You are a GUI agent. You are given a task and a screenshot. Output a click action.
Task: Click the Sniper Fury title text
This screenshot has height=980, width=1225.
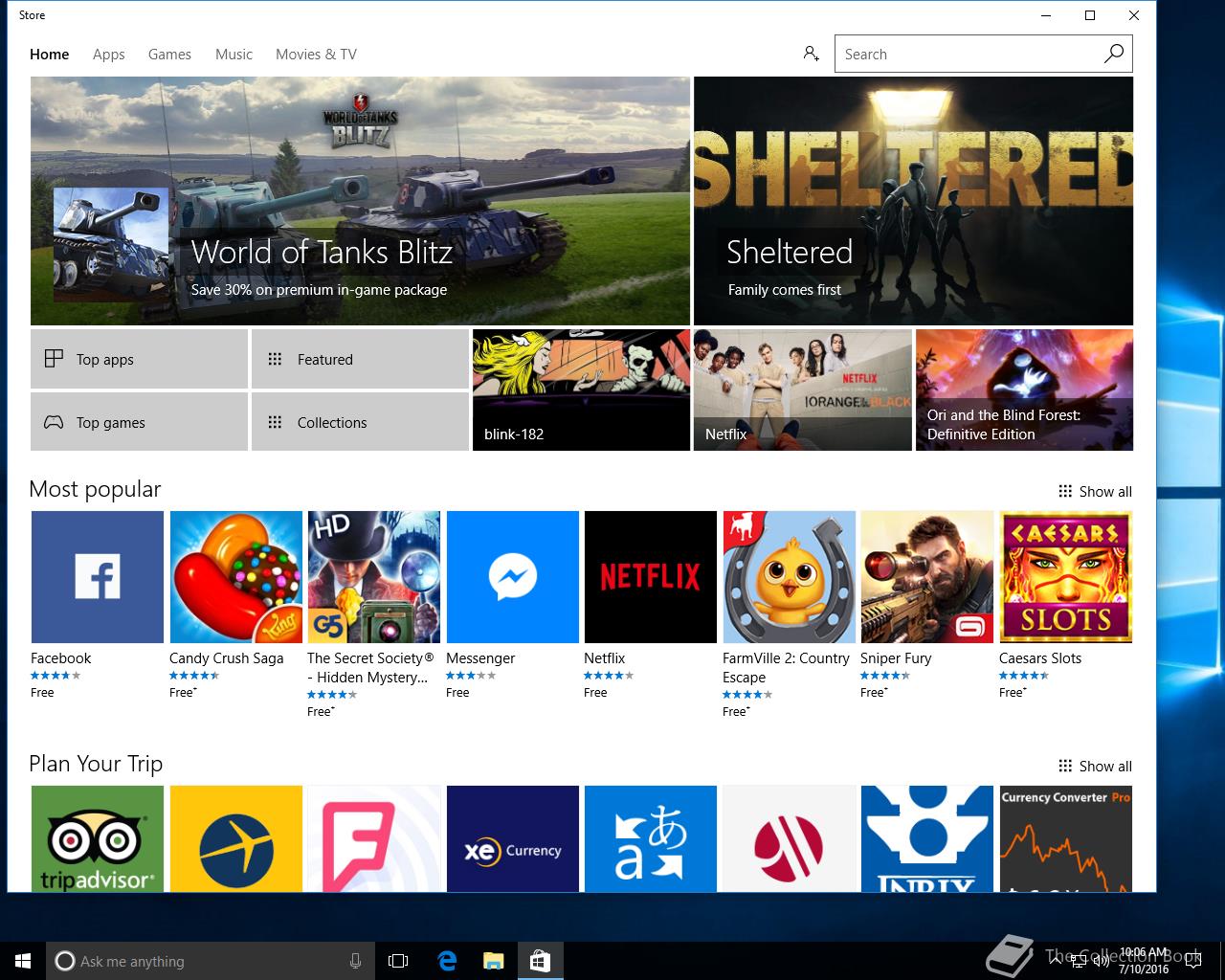[x=896, y=658]
